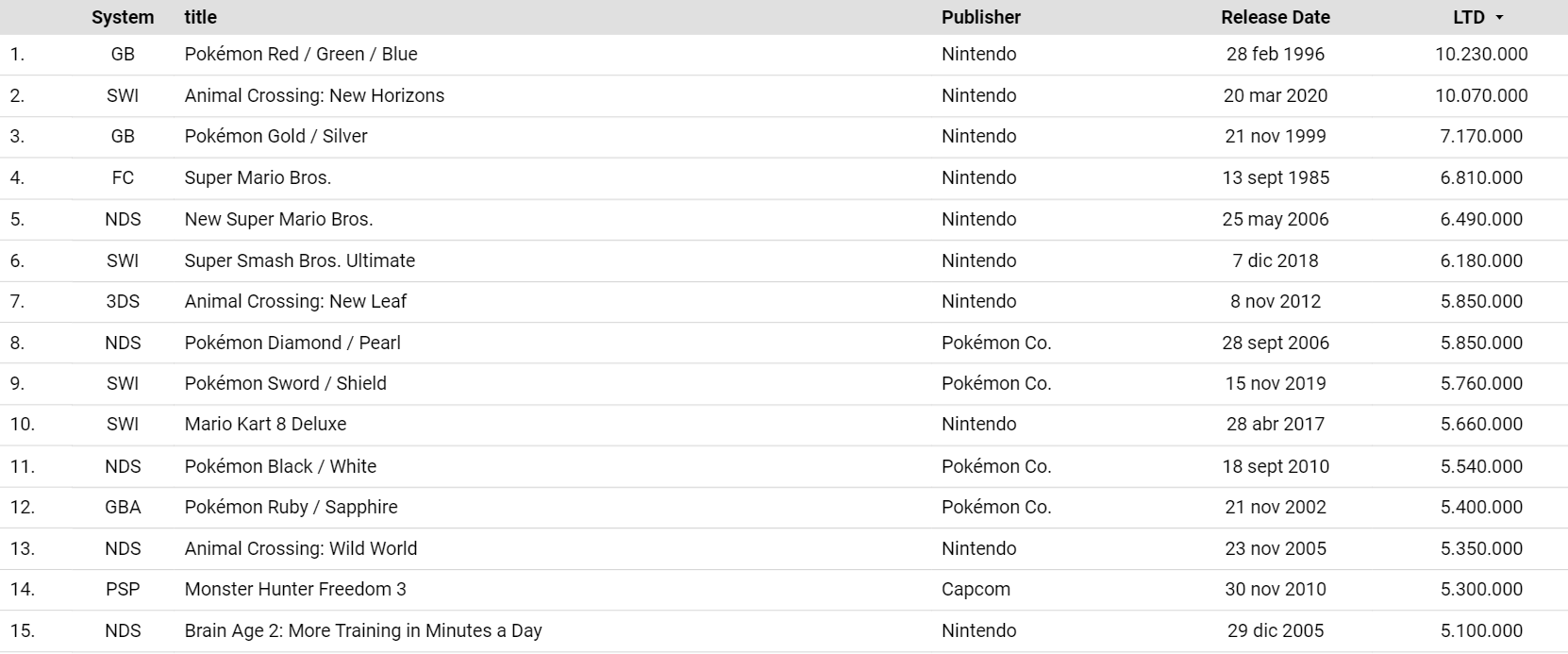
Task: Click LTD value 5.400.000
Action: [1481, 507]
